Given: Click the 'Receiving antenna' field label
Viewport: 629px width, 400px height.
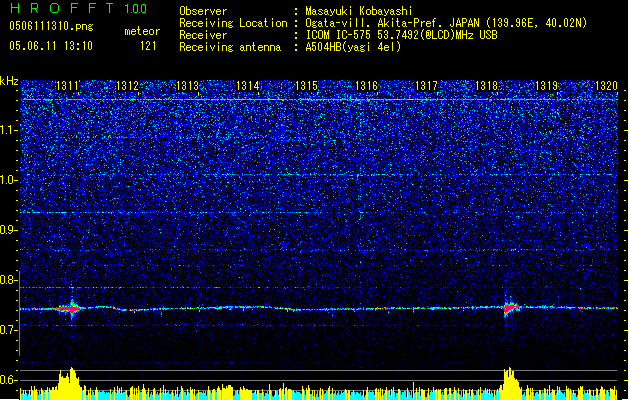Looking at the screenshot, I should pos(230,47).
